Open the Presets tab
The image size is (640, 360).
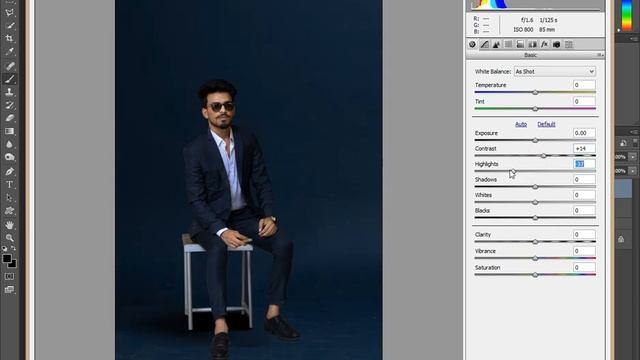(569, 44)
